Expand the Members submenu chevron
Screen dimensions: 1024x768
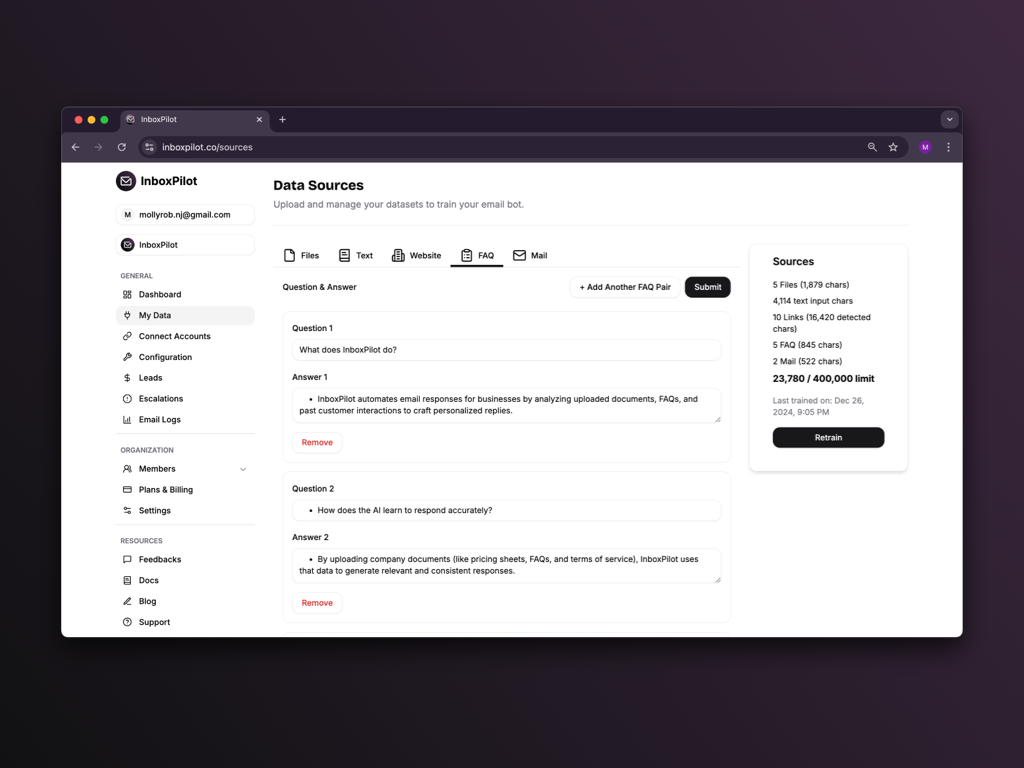pyautogui.click(x=243, y=470)
